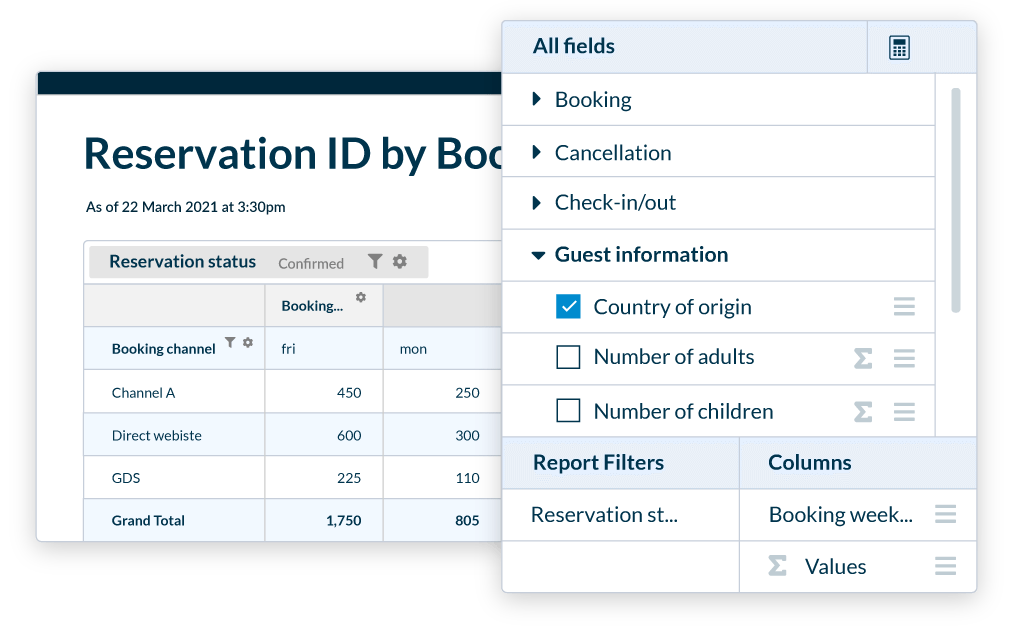Click the 450 cell for Channel A
The height and width of the screenshot is (630, 1012).
349,393
